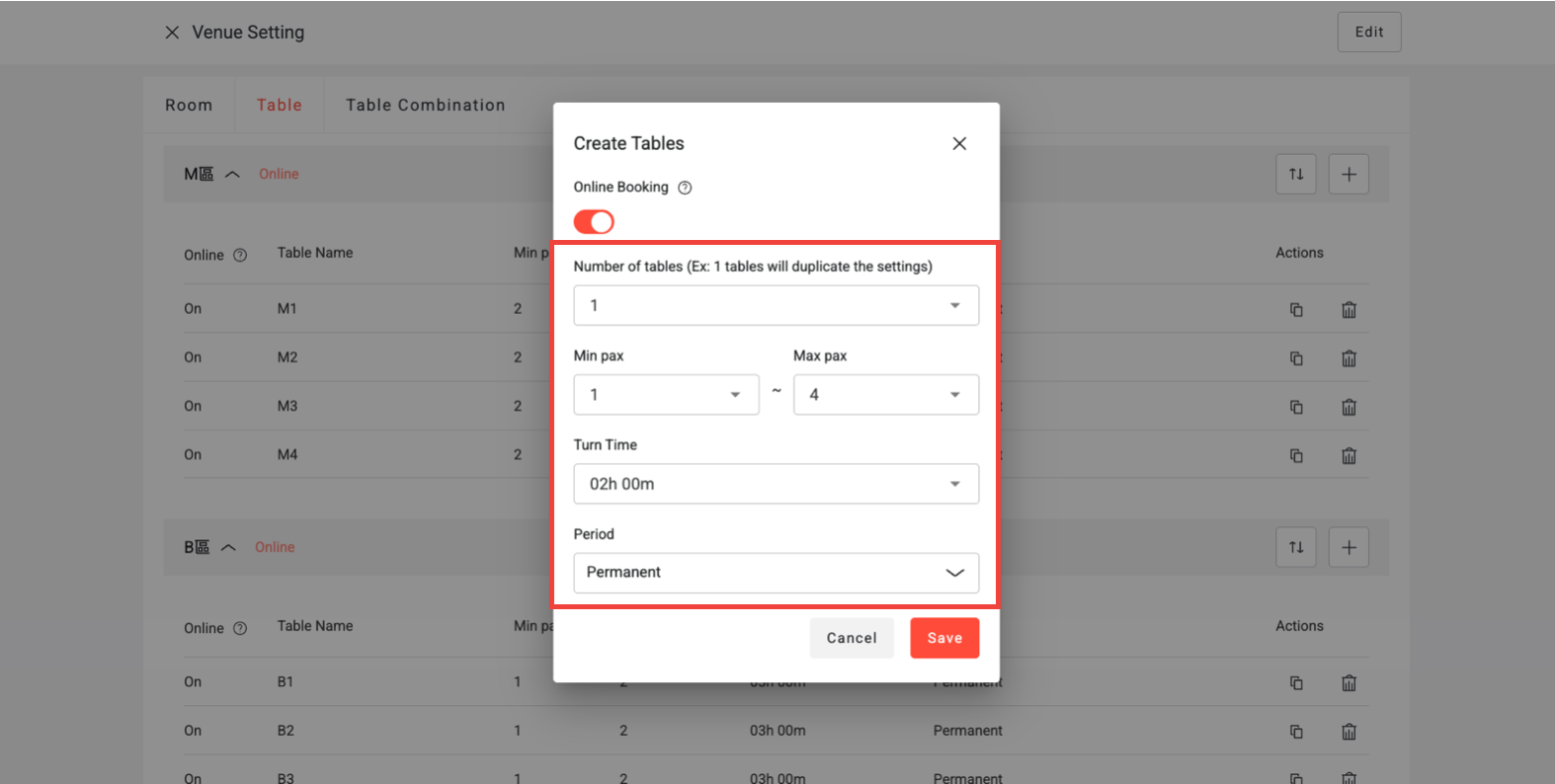The height and width of the screenshot is (784, 1555).
Task: Click the duplicate icon for table M4
Action: pos(1296,456)
